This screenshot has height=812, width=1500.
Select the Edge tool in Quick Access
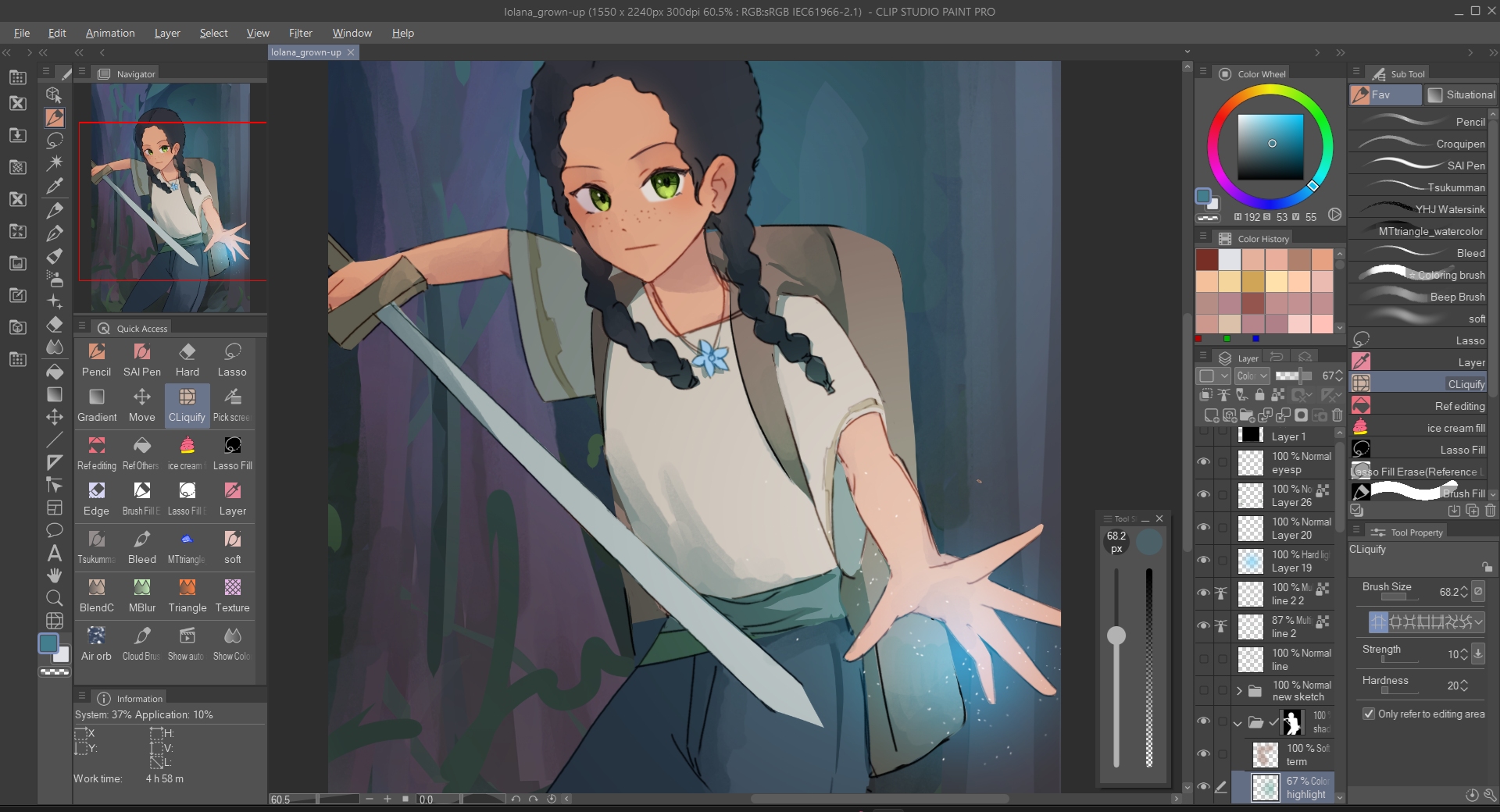click(x=96, y=498)
